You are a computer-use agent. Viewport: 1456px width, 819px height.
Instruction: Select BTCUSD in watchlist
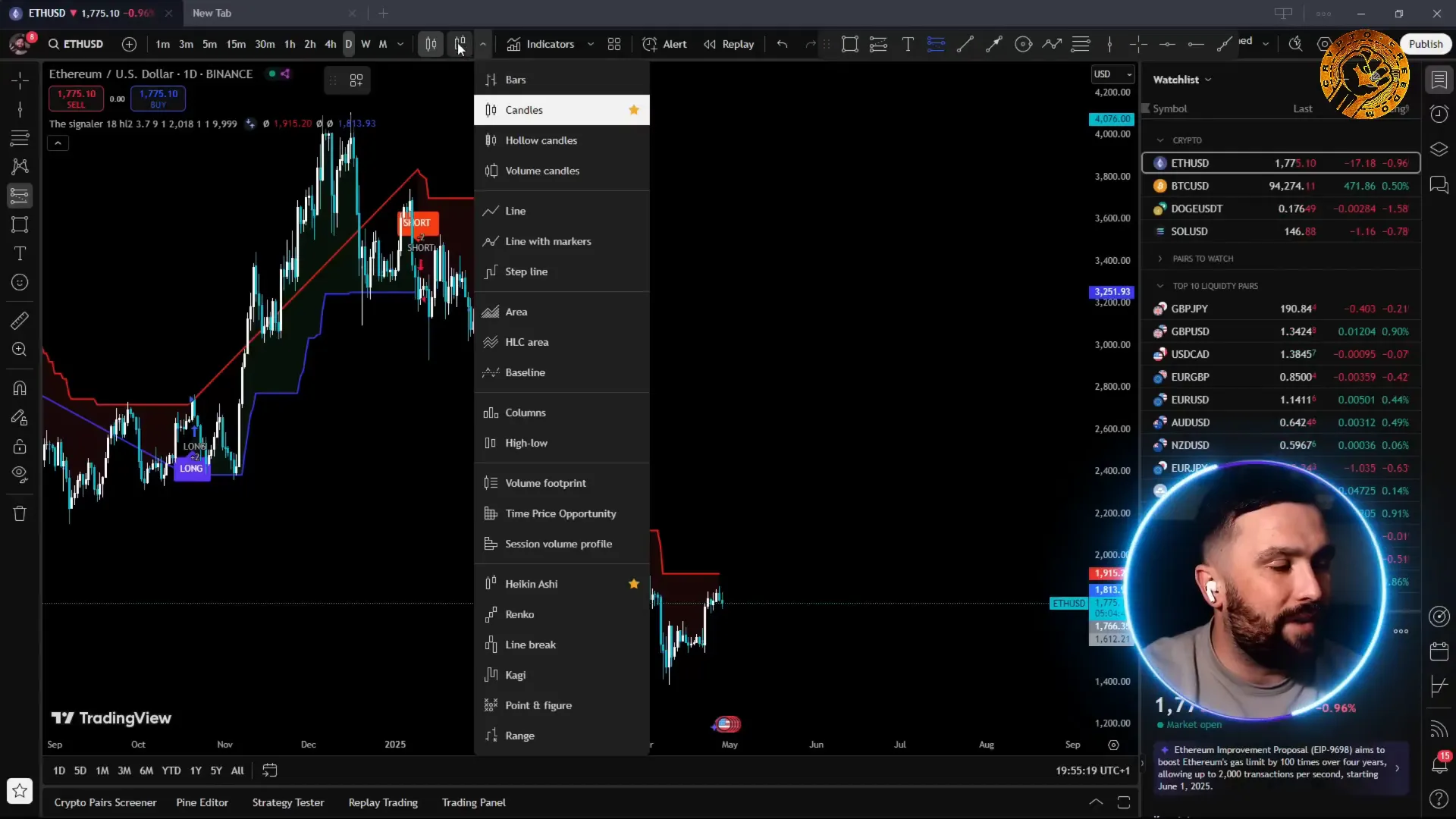point(1281,186)
